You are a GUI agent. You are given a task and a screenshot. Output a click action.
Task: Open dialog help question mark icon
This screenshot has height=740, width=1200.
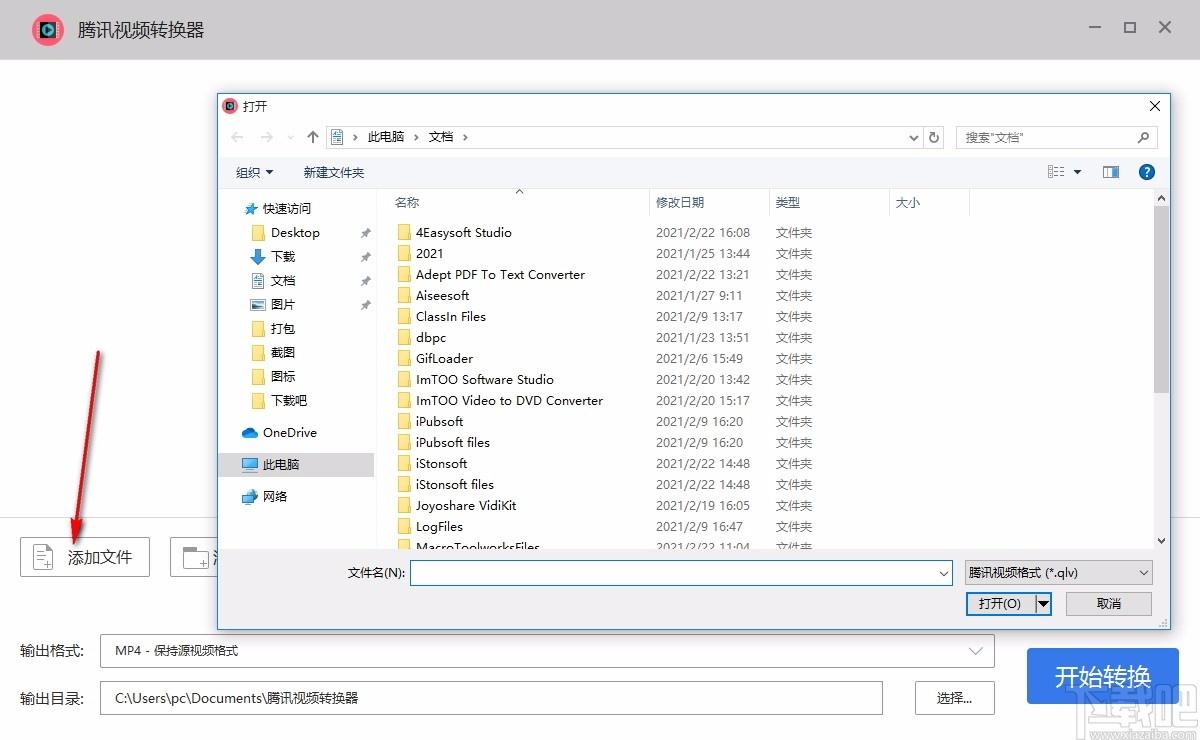[x=1147, y=172]
